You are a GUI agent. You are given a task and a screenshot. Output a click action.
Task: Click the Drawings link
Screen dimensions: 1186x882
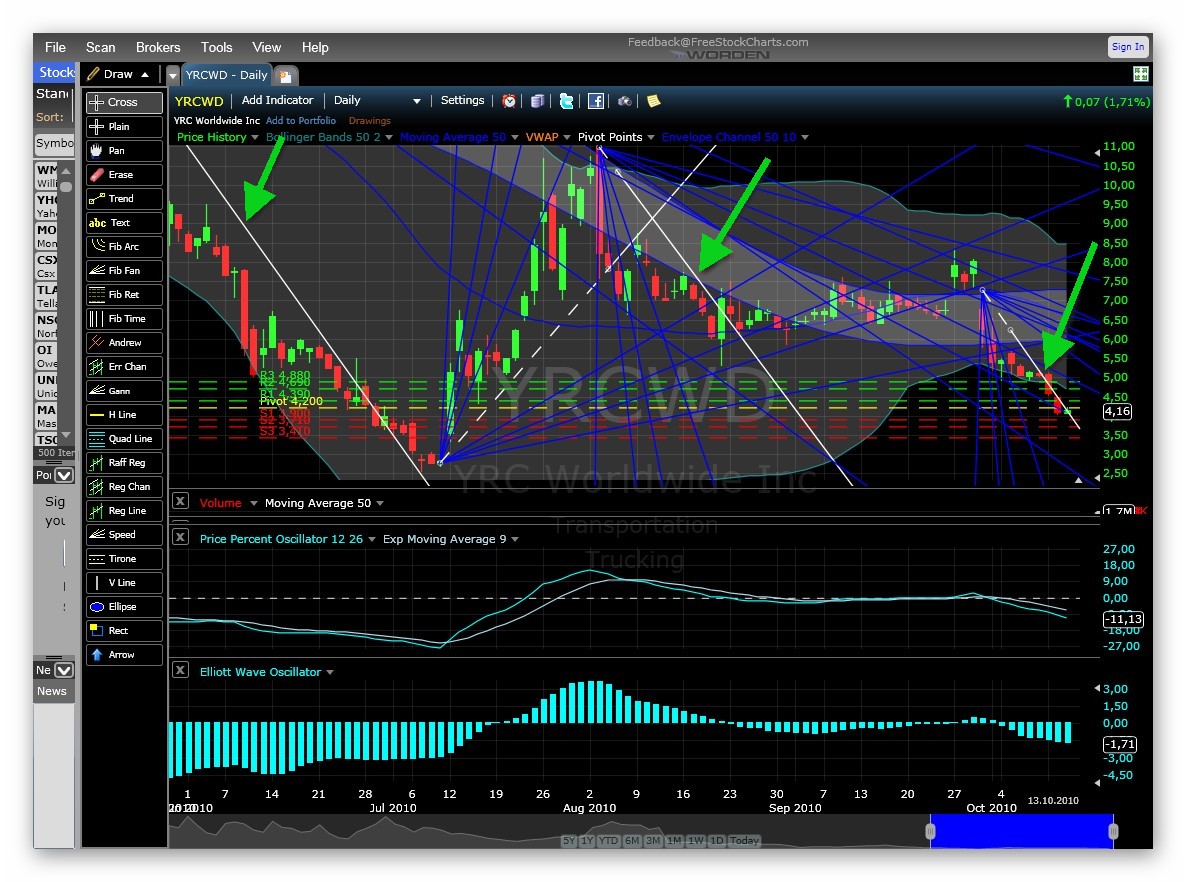pos(370,120)
